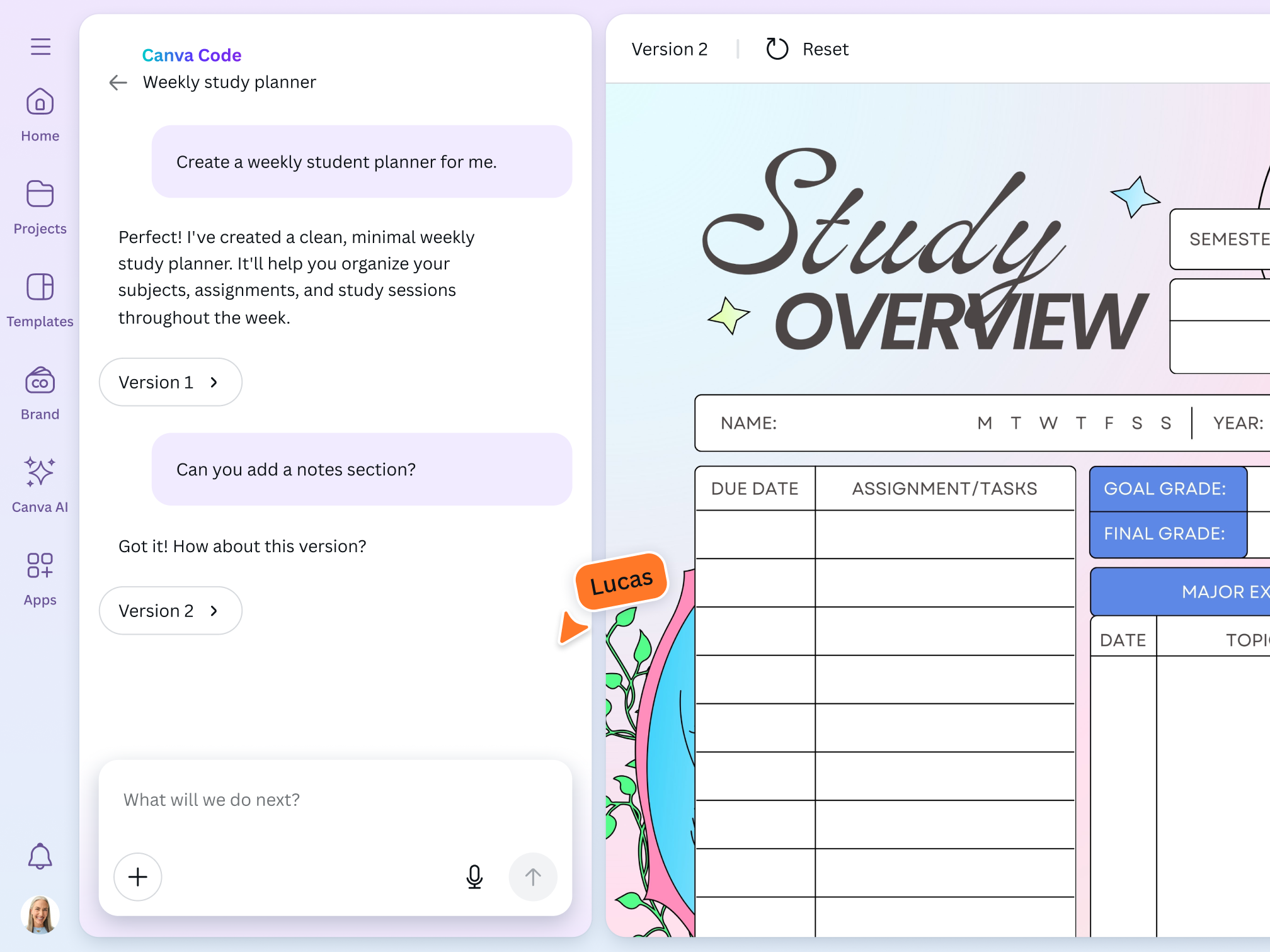Click the blue GOAL GRADE box
Viewport: 1270px width, 952px height.
point(1168,489)
